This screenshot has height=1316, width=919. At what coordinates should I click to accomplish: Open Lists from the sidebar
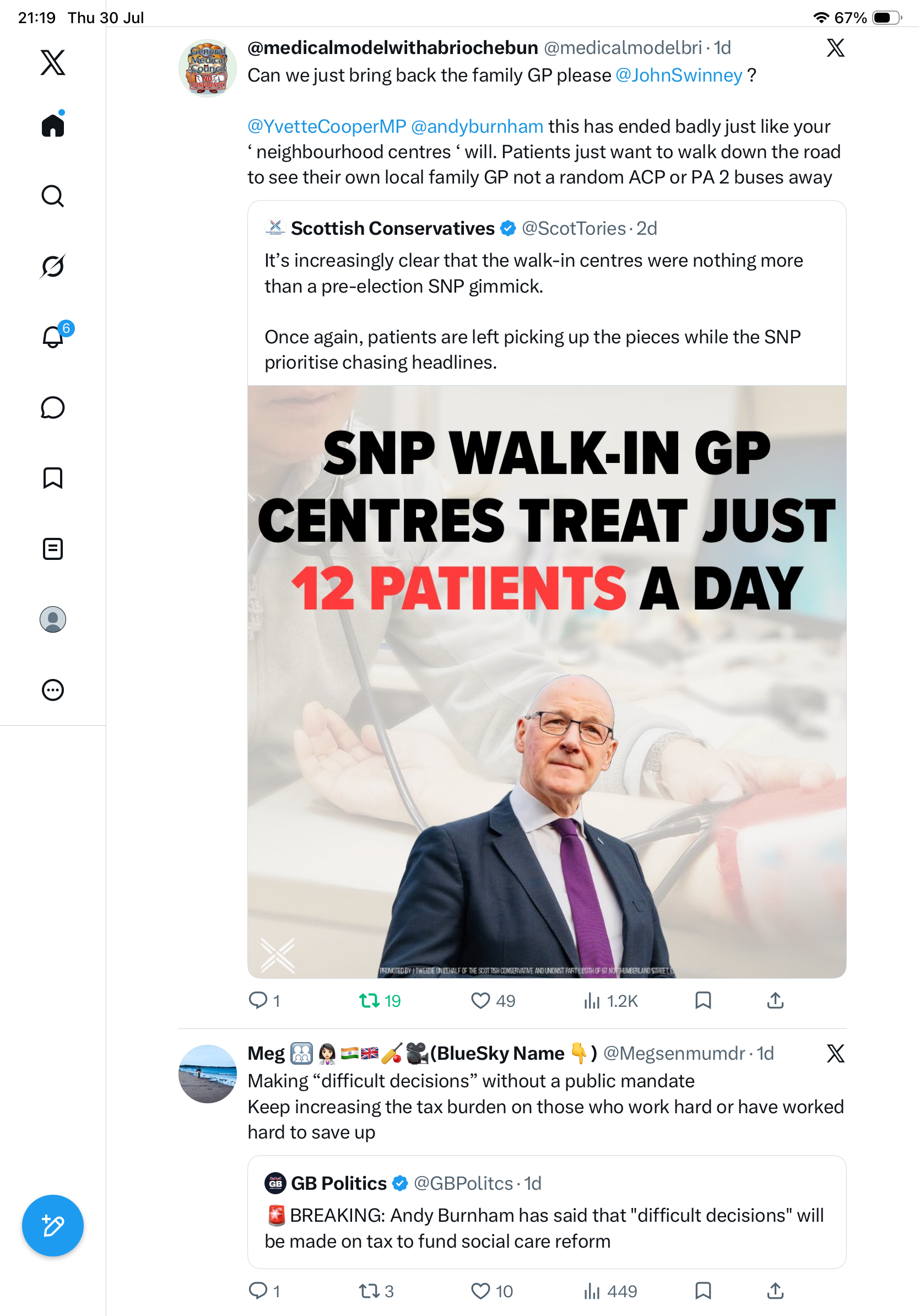53,548
